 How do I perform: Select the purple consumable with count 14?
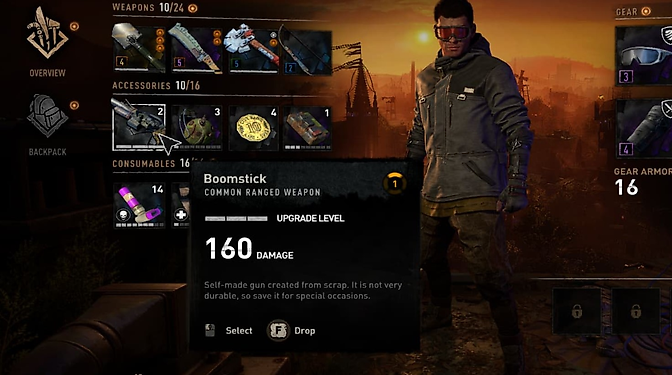pyautogui.click(x=139, y=205)
